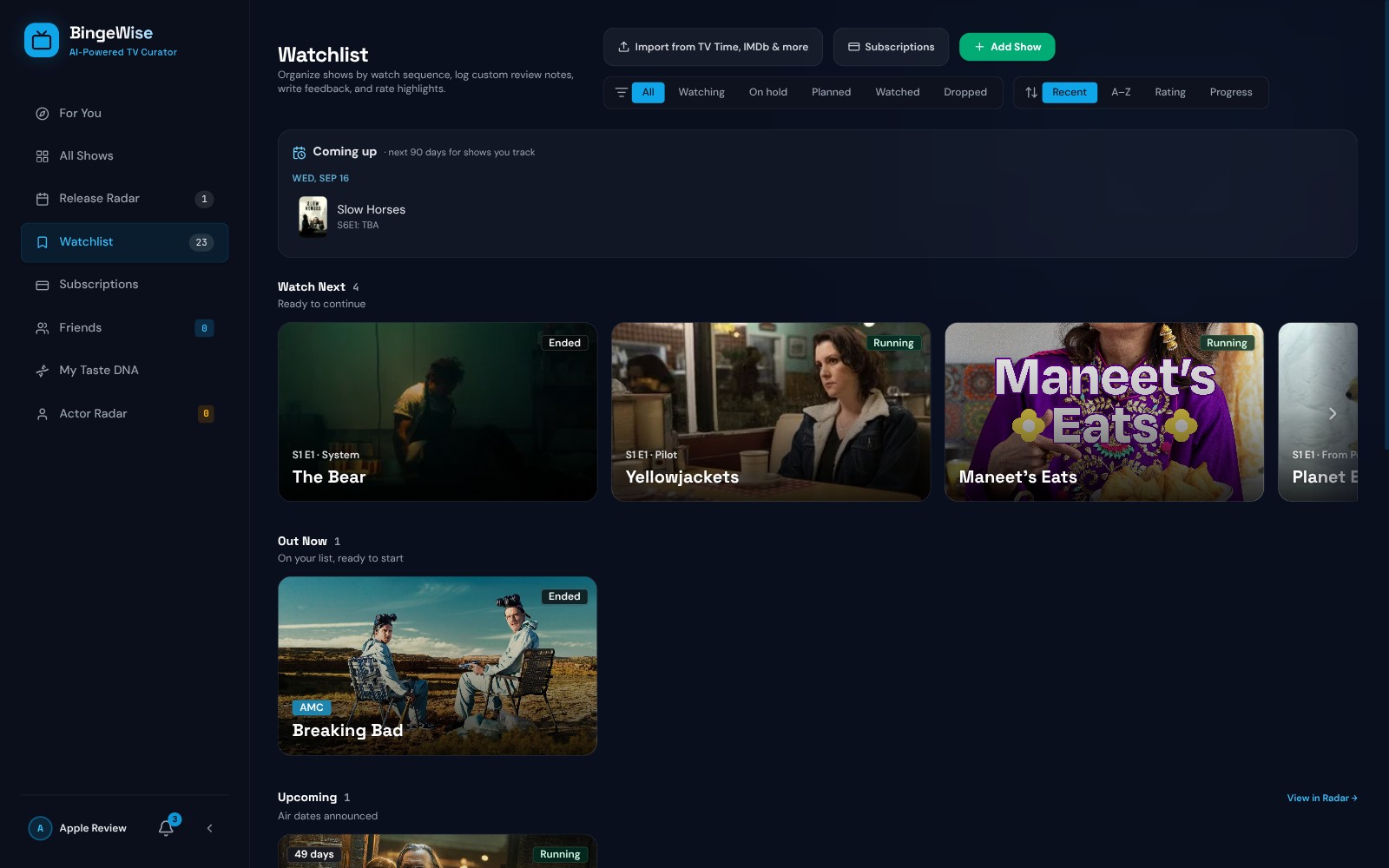This screenshot has height=868, width=1389.
Task: Click the Slow Horses title text
Action: (371, 210)
